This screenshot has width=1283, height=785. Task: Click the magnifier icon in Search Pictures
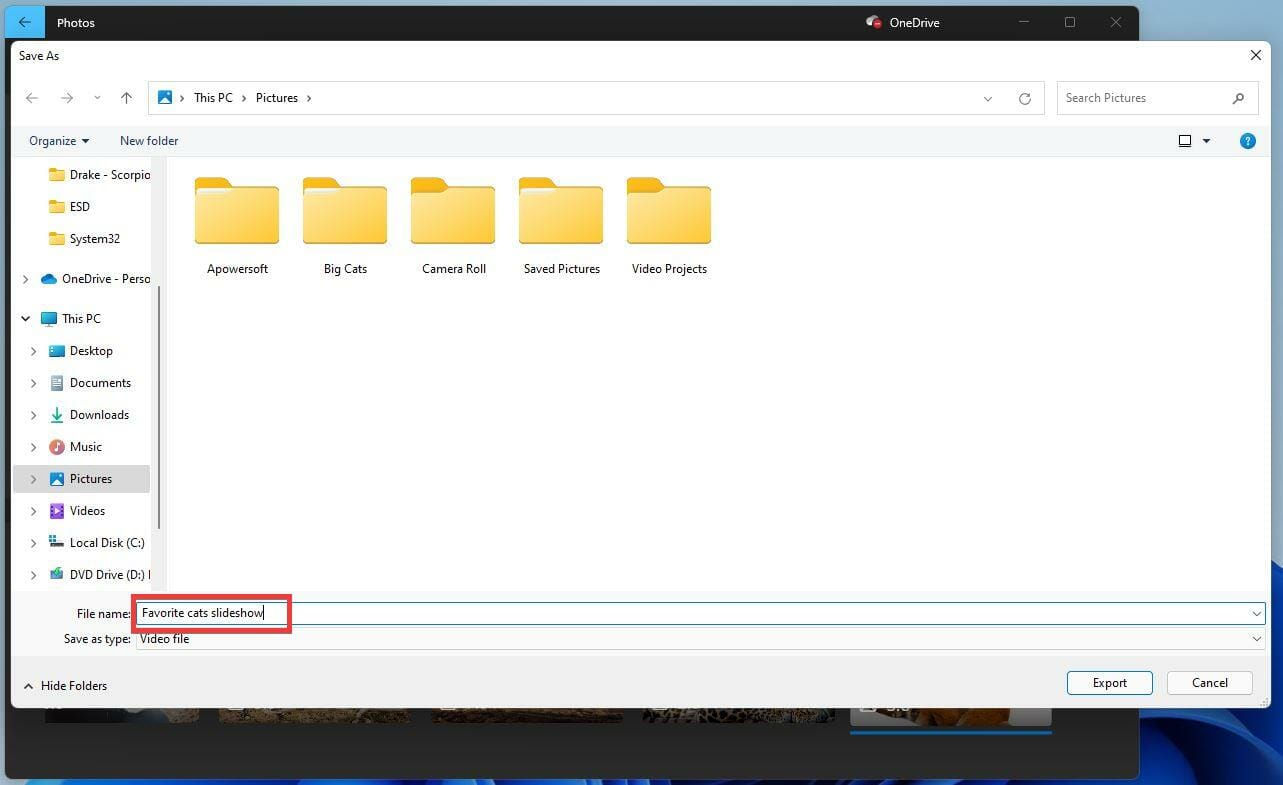(1237, 97)
